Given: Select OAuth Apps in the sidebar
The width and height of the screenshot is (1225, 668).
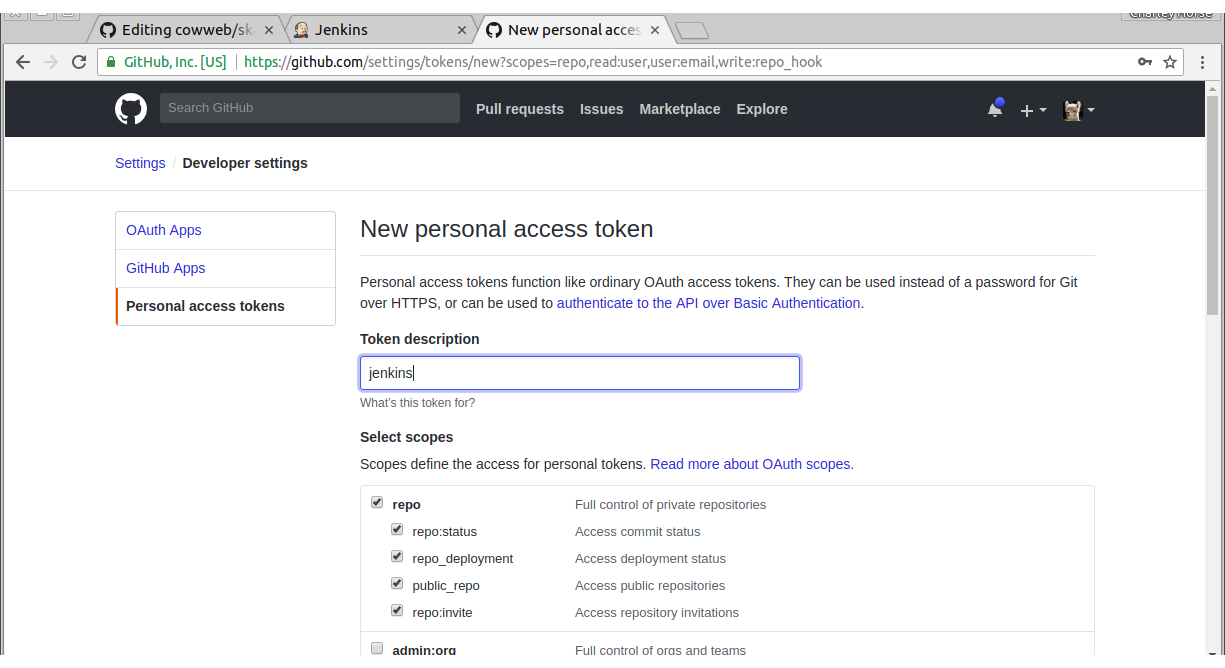Looking at the screenshot, I should [x=164, y=230].
